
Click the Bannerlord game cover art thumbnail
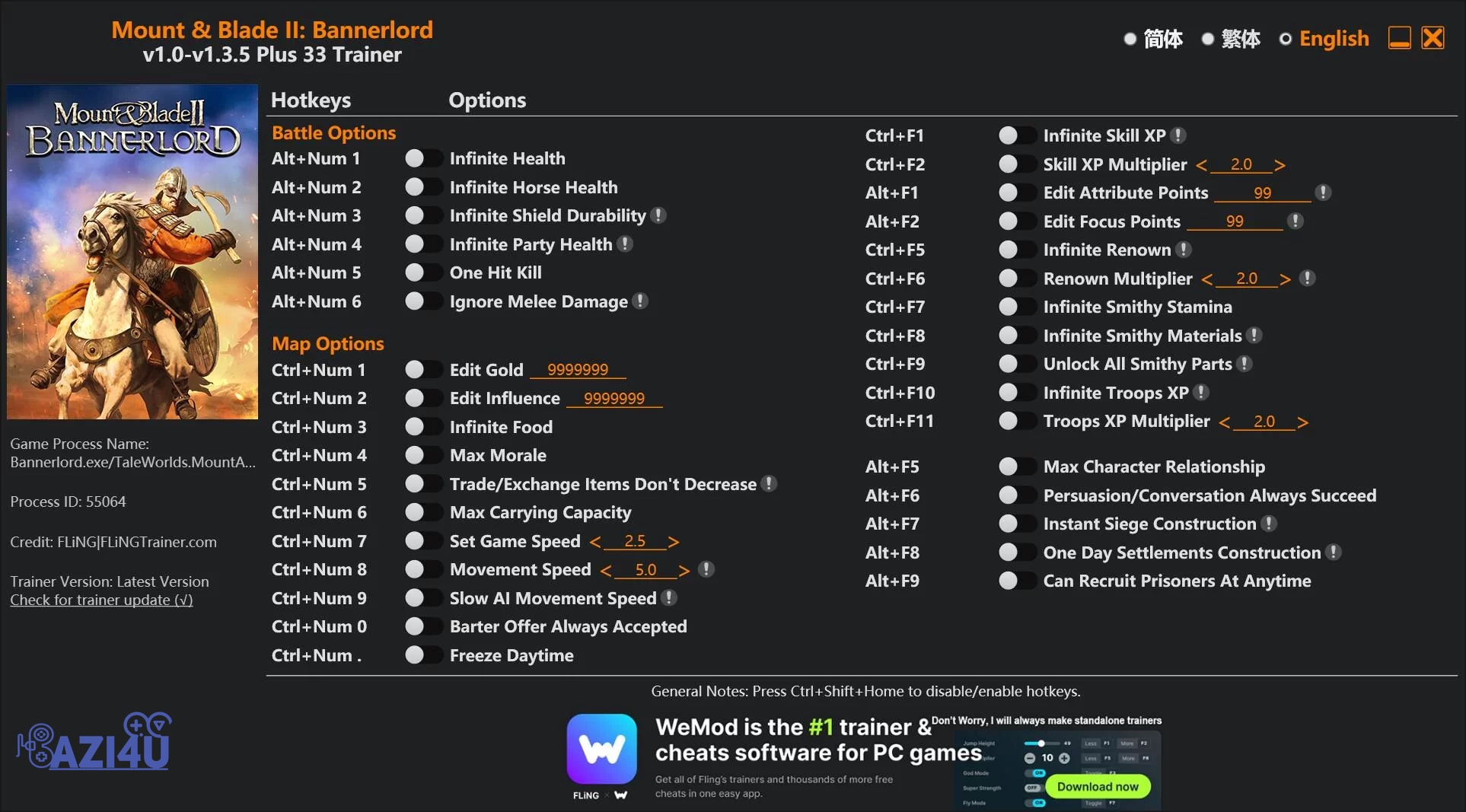pos(132,252)
